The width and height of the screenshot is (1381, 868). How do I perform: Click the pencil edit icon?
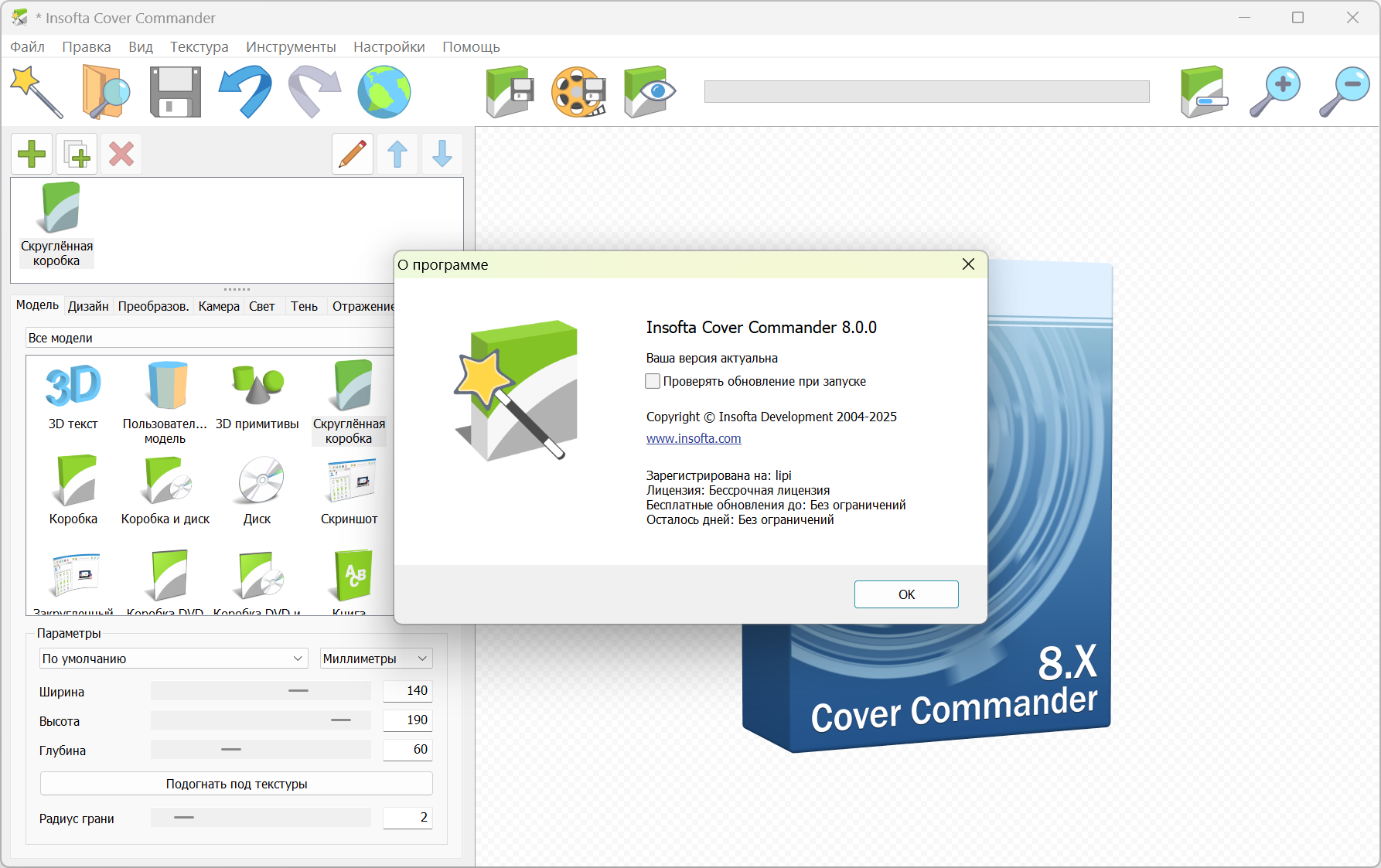[x=353, y=154]
